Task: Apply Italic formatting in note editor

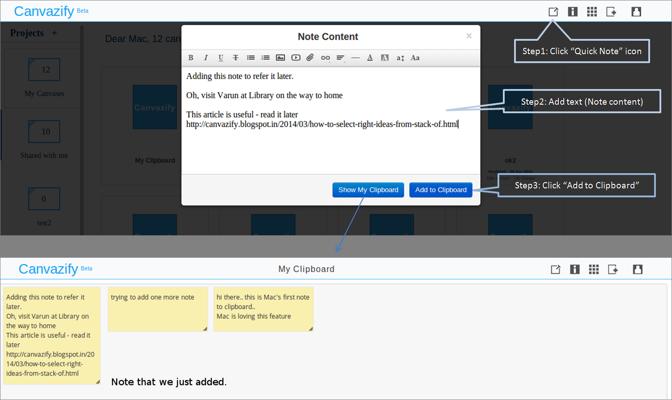Action: (206, 57)
